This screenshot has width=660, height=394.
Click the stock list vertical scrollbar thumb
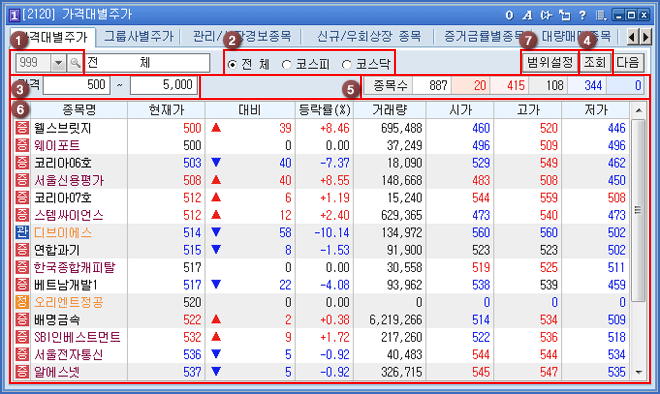point(638,210)
